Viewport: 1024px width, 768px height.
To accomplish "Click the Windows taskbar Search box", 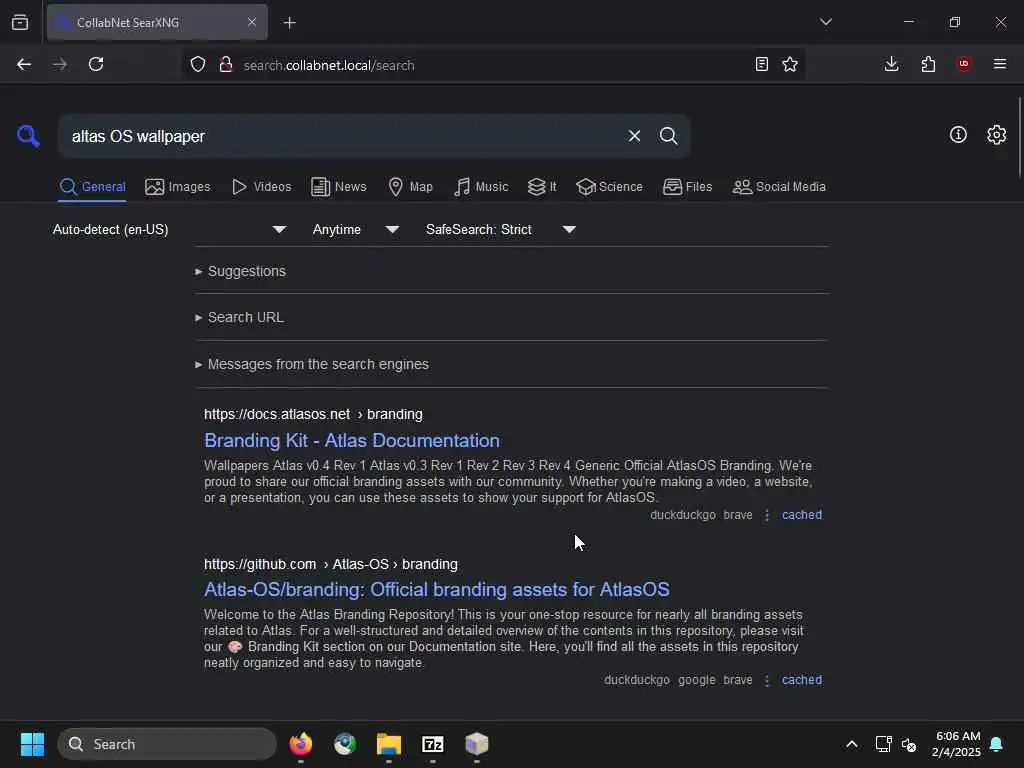I will 167,744.
